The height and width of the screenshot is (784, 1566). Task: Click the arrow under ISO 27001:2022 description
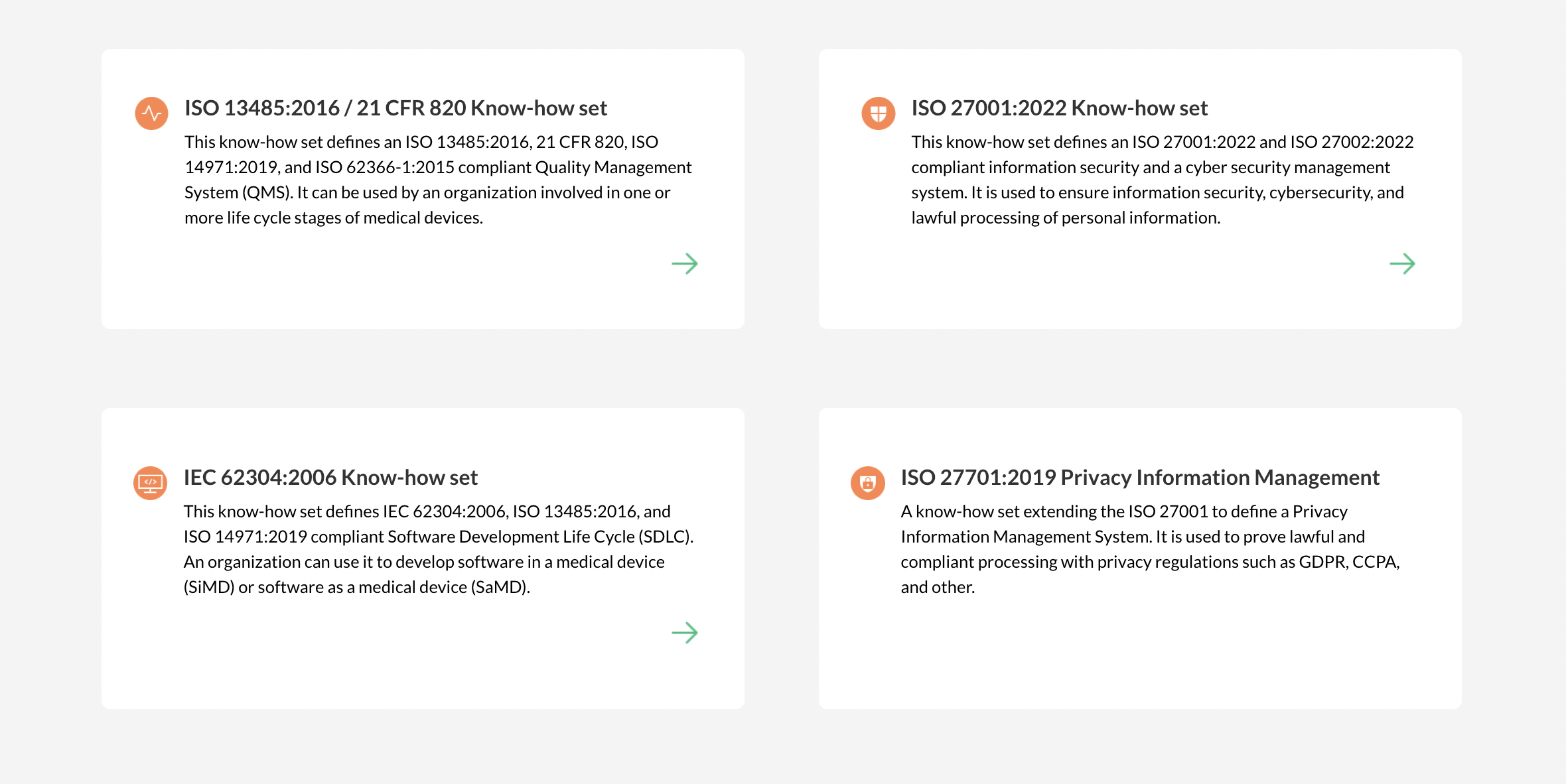(x=1403, y=264)
